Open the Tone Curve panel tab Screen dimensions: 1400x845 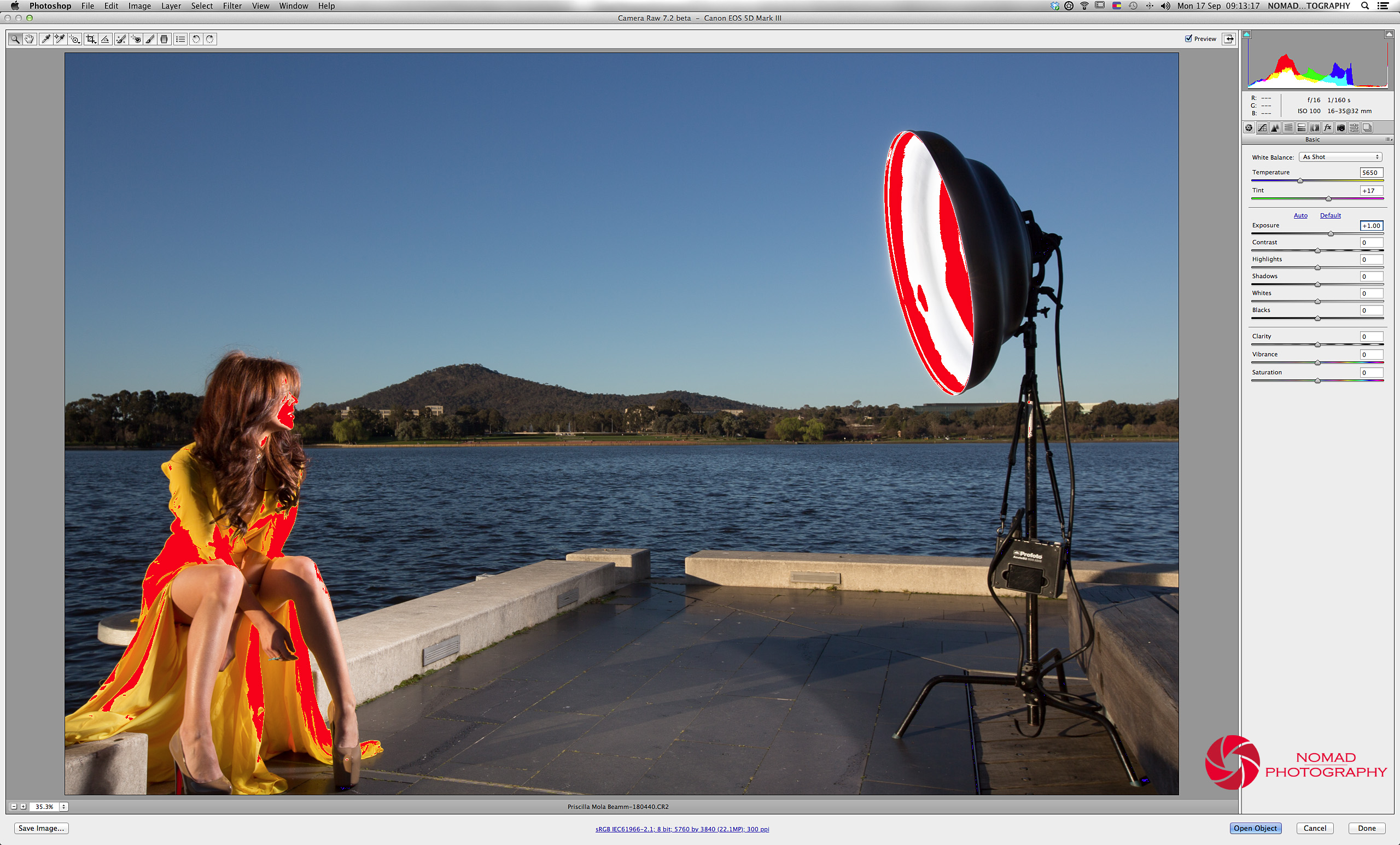[1262, 128]
